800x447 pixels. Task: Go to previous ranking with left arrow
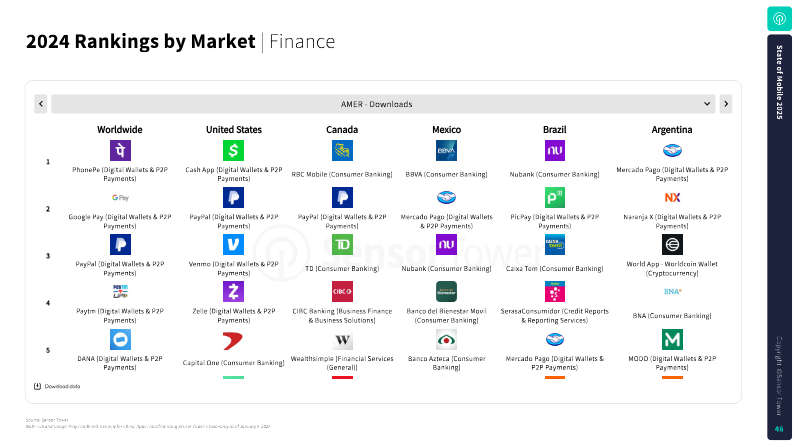tap(41, 104)
